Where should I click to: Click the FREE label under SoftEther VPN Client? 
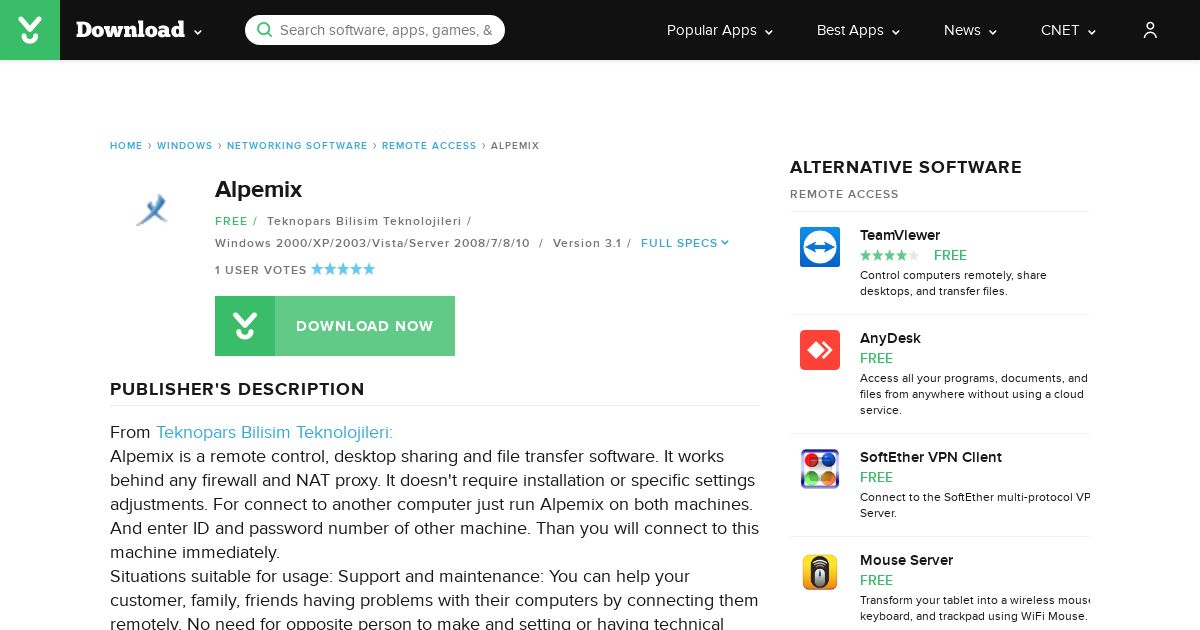(x=876, y=477)
